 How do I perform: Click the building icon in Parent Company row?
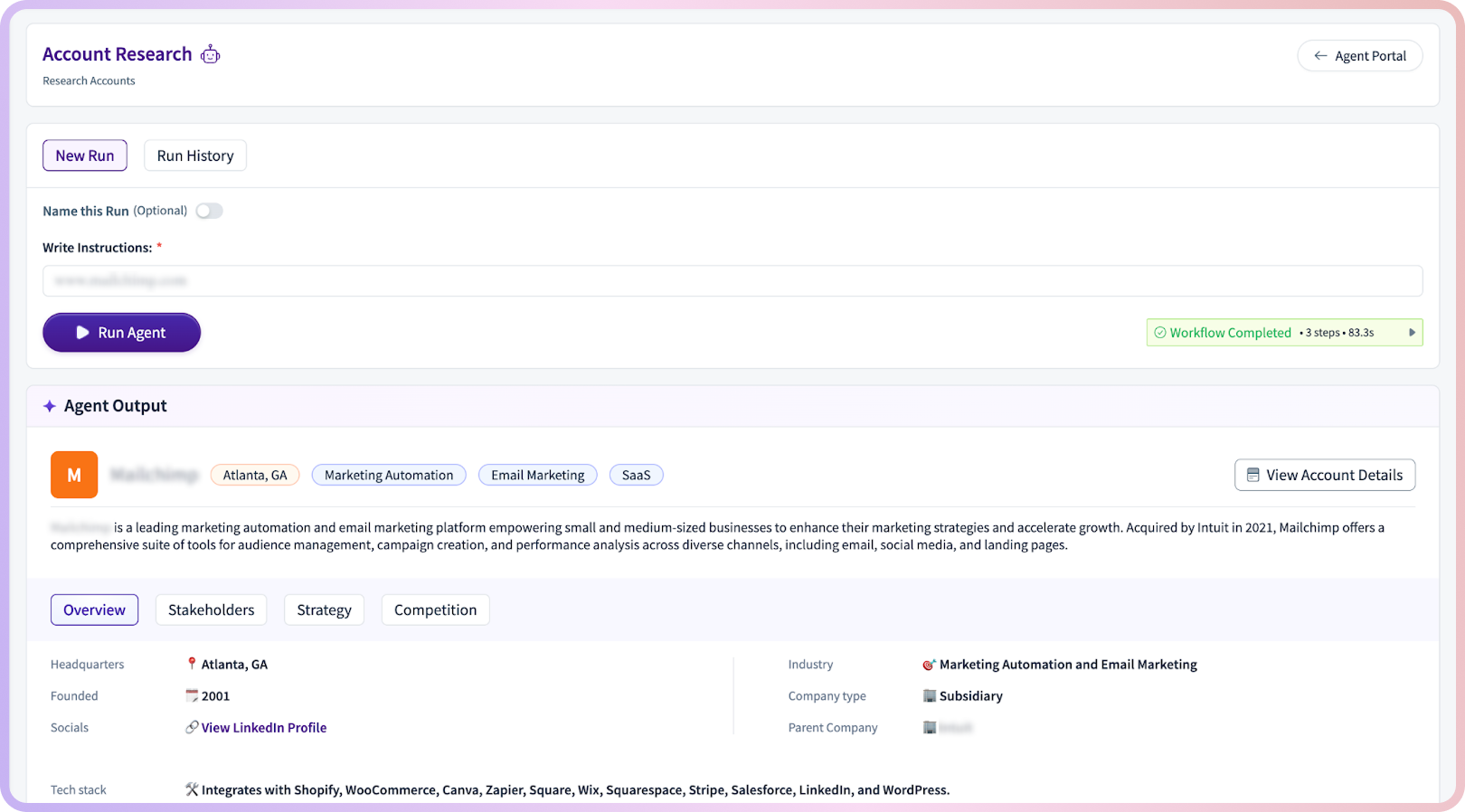[929, 727]
